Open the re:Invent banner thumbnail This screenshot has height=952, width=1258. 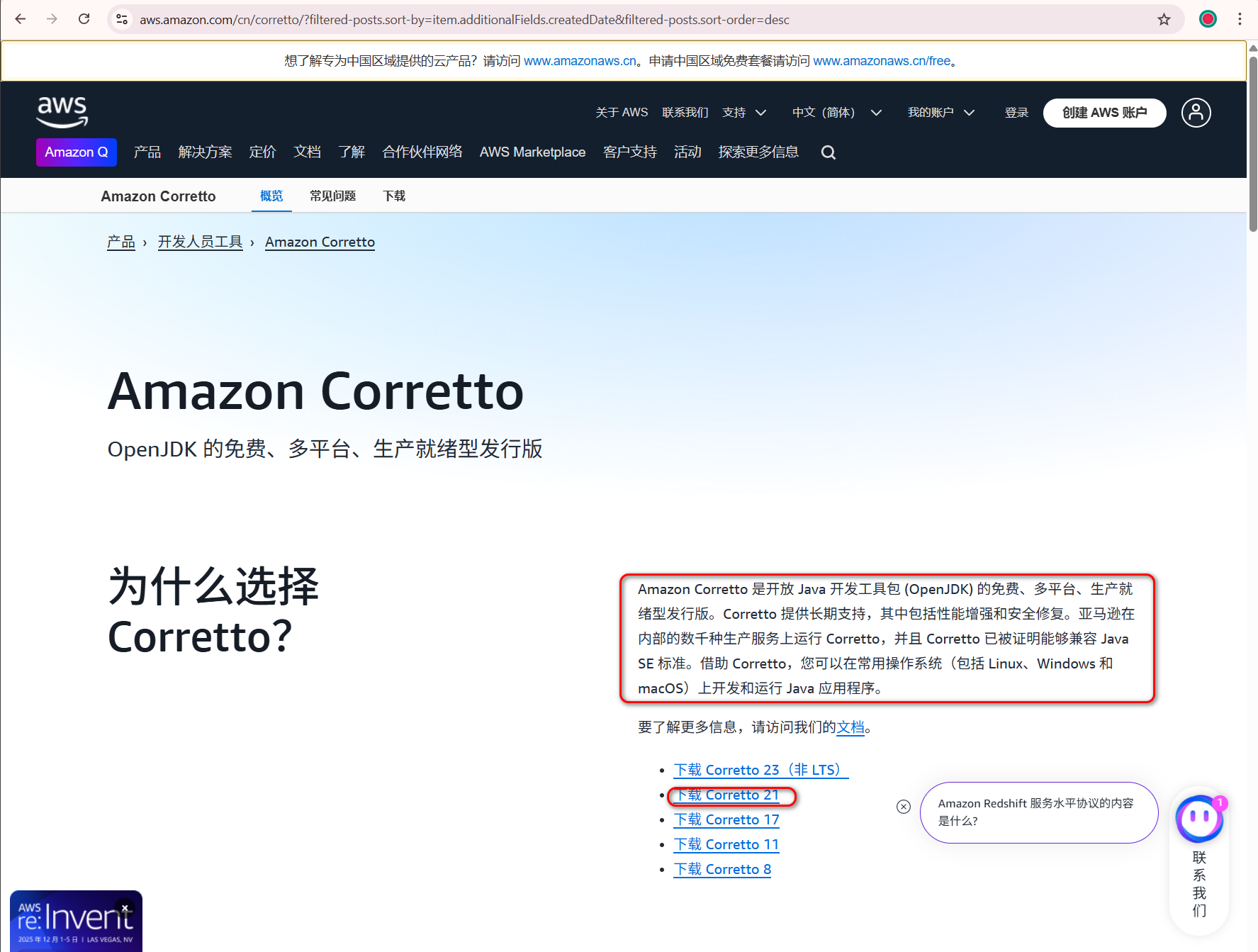tap(76, 921)
